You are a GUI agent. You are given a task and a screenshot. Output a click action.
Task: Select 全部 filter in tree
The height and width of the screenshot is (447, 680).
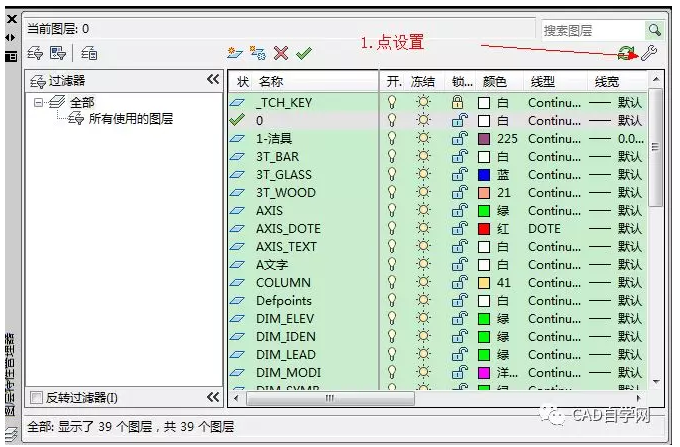coord(82,103)
